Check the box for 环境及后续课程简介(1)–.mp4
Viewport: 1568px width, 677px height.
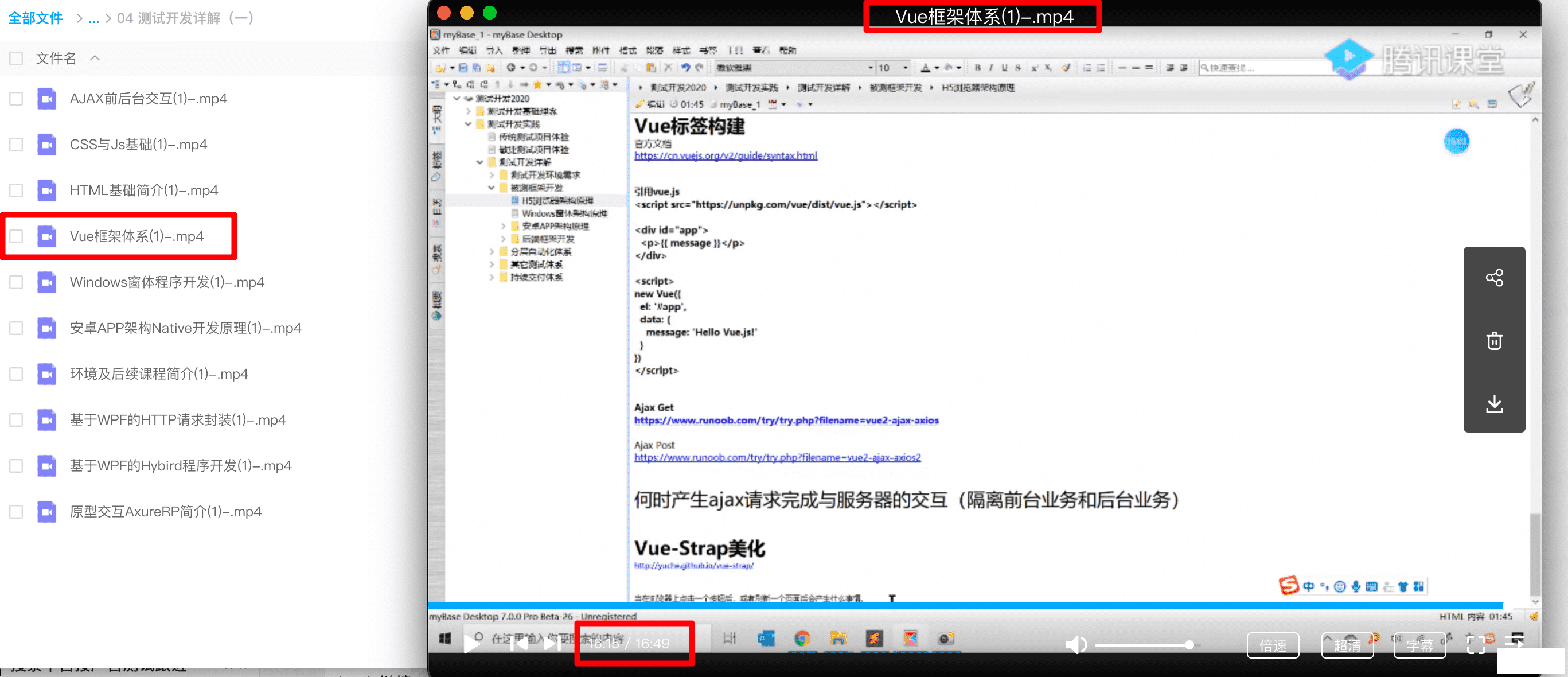tap(17, 374)
